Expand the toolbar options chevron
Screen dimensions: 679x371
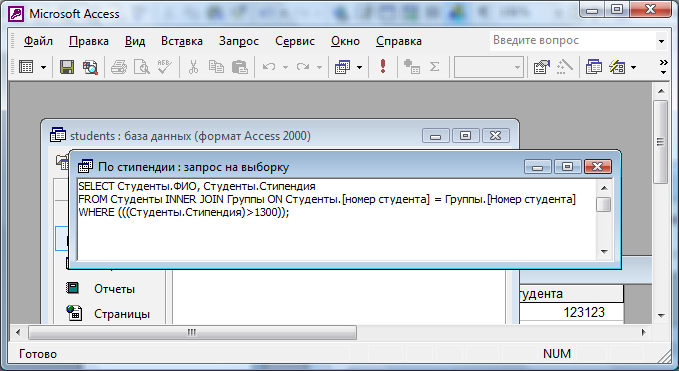click(663, 67)
